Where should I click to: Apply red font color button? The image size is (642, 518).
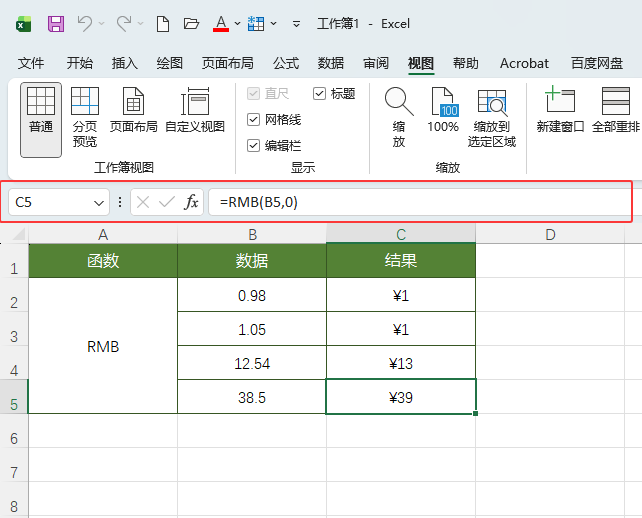point(221,24)
